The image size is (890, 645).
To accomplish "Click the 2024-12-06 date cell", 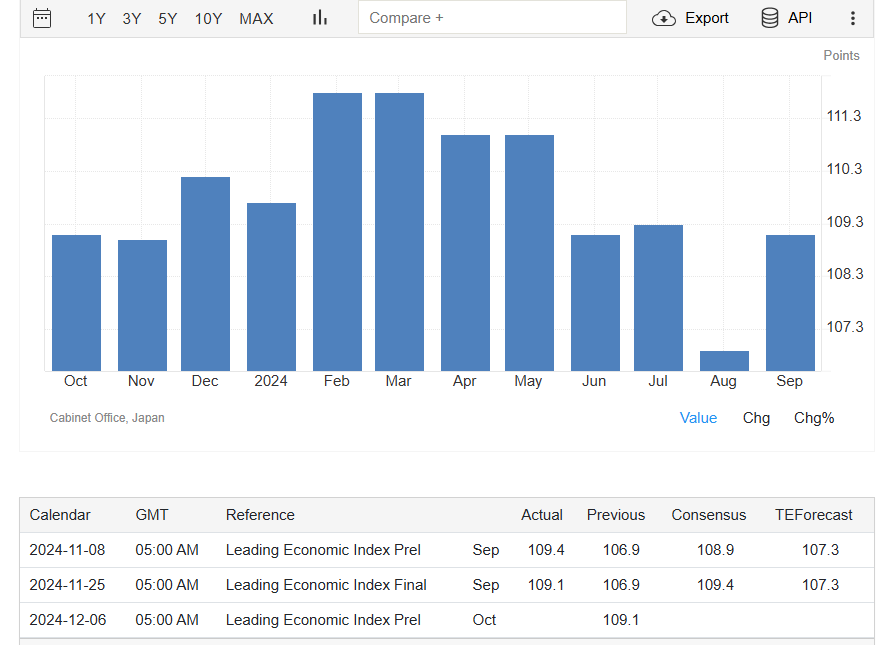I will (x=68, y=620).
